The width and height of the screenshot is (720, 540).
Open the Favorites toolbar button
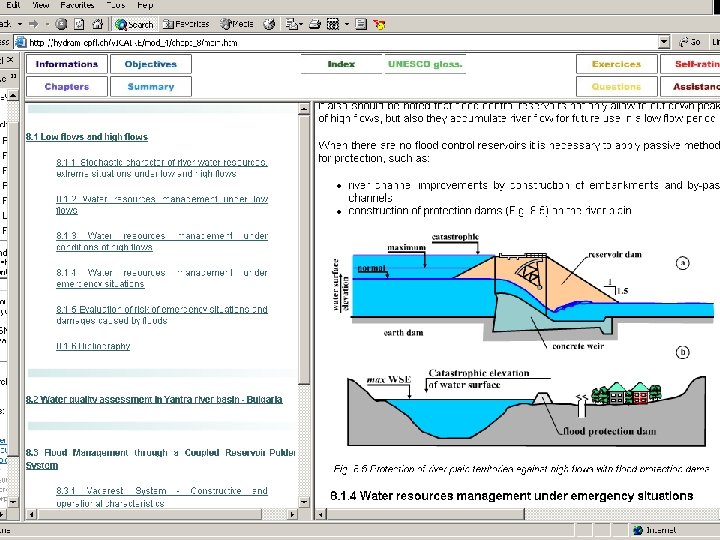click(185, 23)
